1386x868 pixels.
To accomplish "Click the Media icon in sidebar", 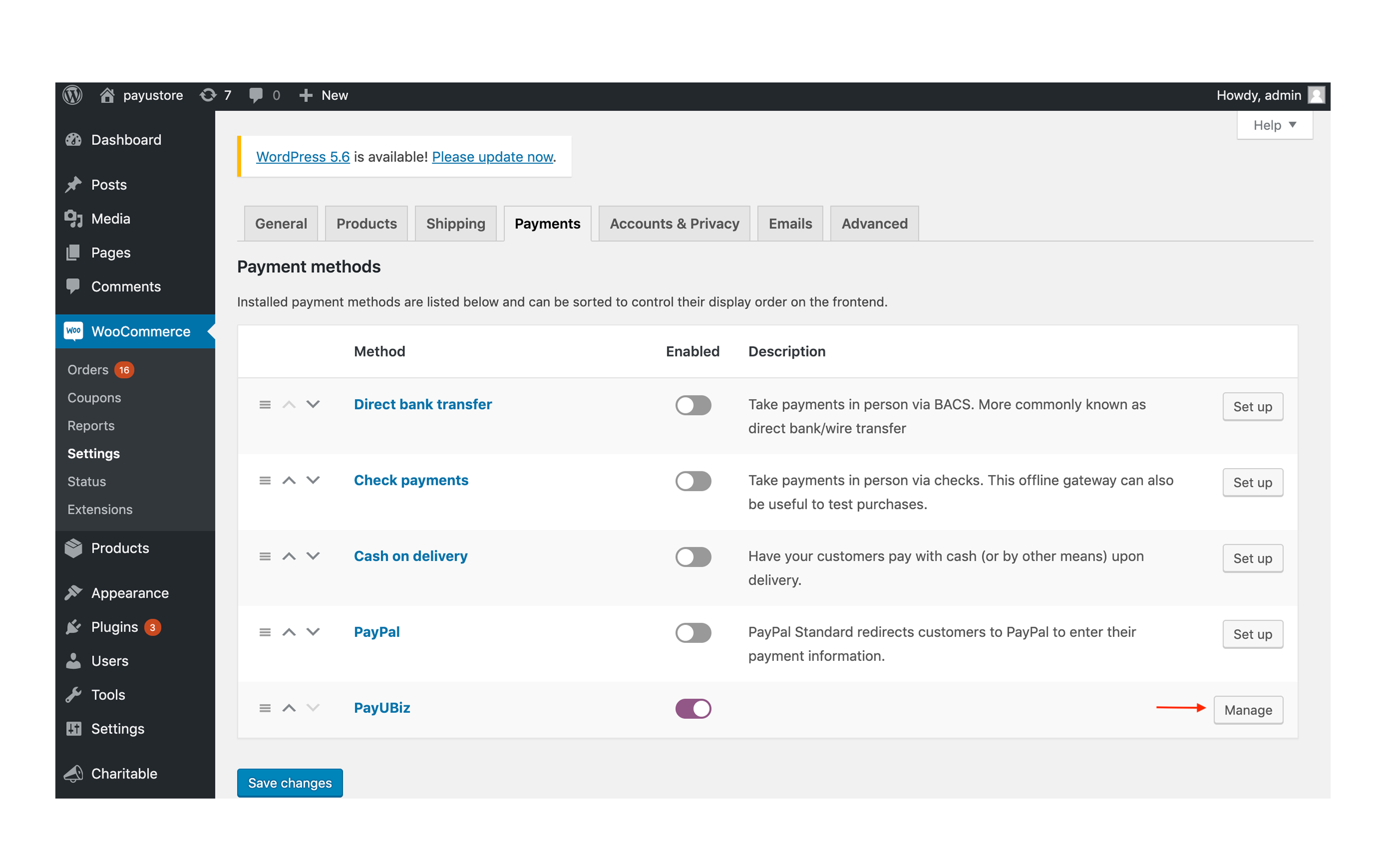I will pyautogui.click(x=73, y=219).
